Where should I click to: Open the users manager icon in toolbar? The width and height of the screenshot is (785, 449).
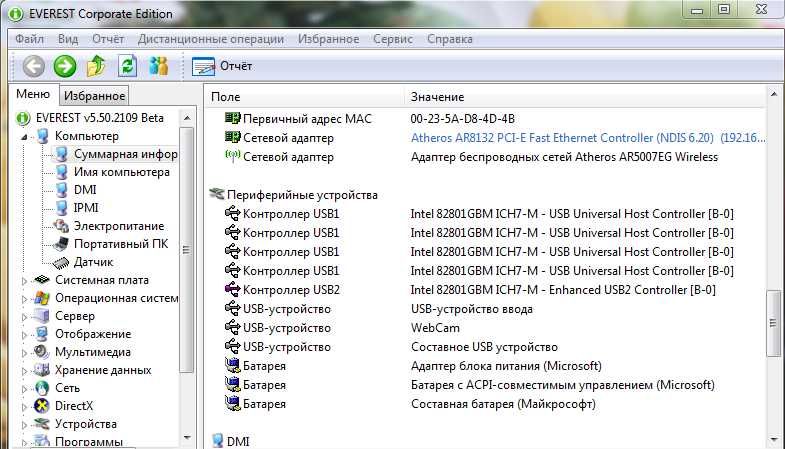point(159,66)
